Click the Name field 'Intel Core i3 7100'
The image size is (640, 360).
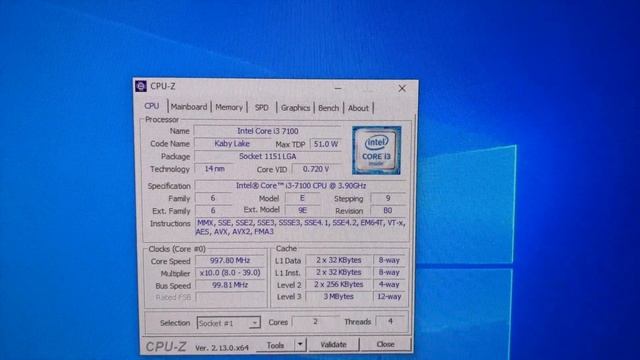click(268, 131)
